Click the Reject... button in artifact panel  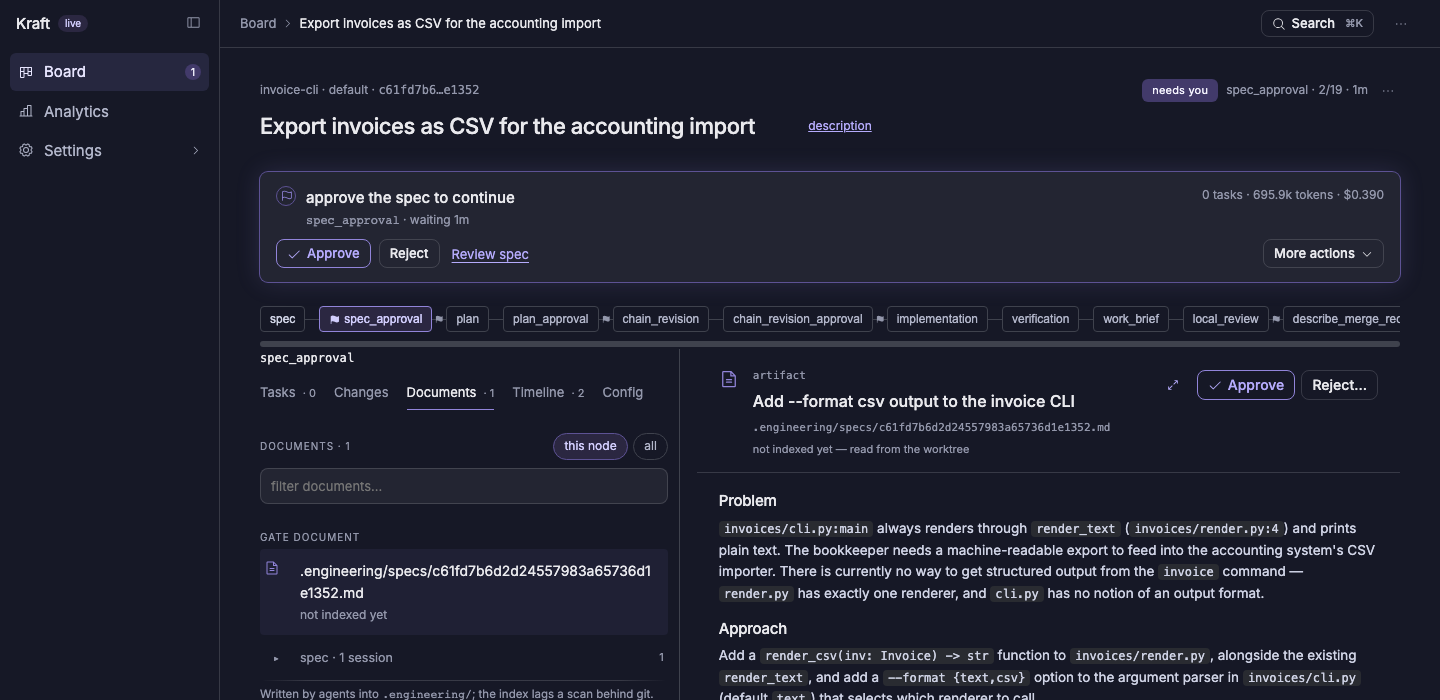tap(1339, 385)
